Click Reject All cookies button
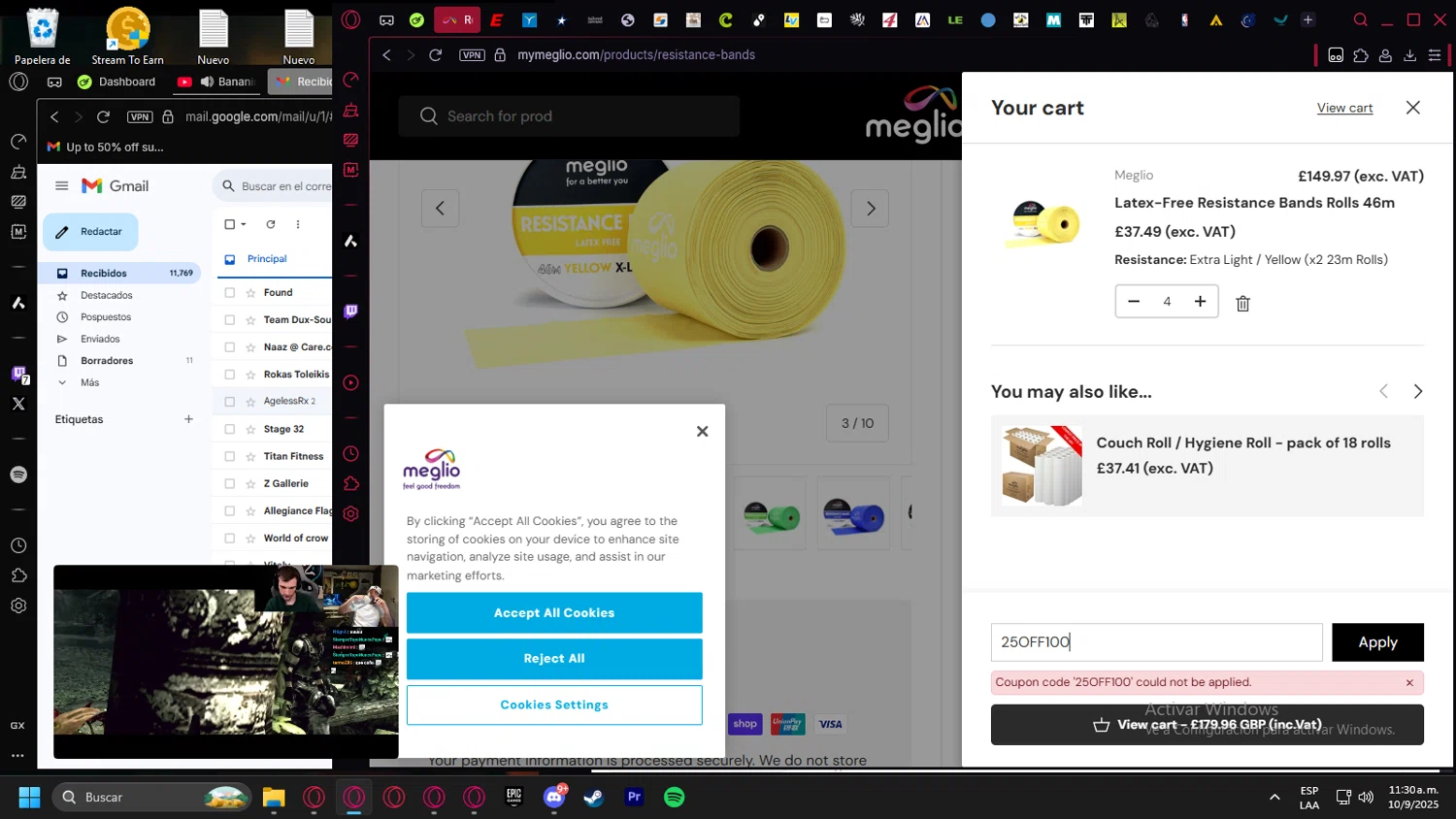 point(554,659)
